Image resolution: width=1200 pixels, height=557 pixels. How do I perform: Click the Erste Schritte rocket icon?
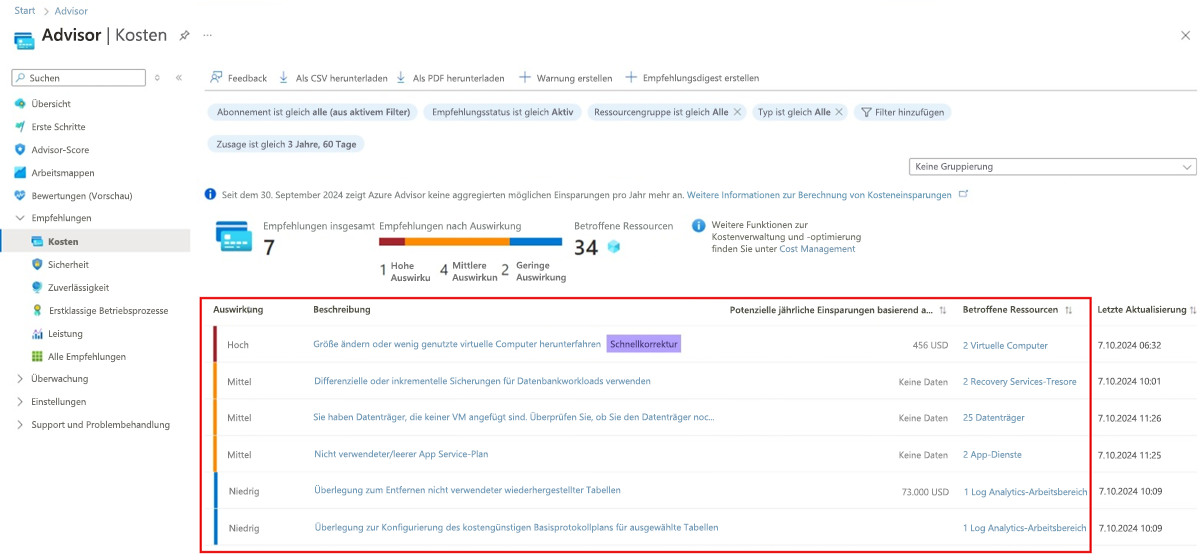[20, 127]
